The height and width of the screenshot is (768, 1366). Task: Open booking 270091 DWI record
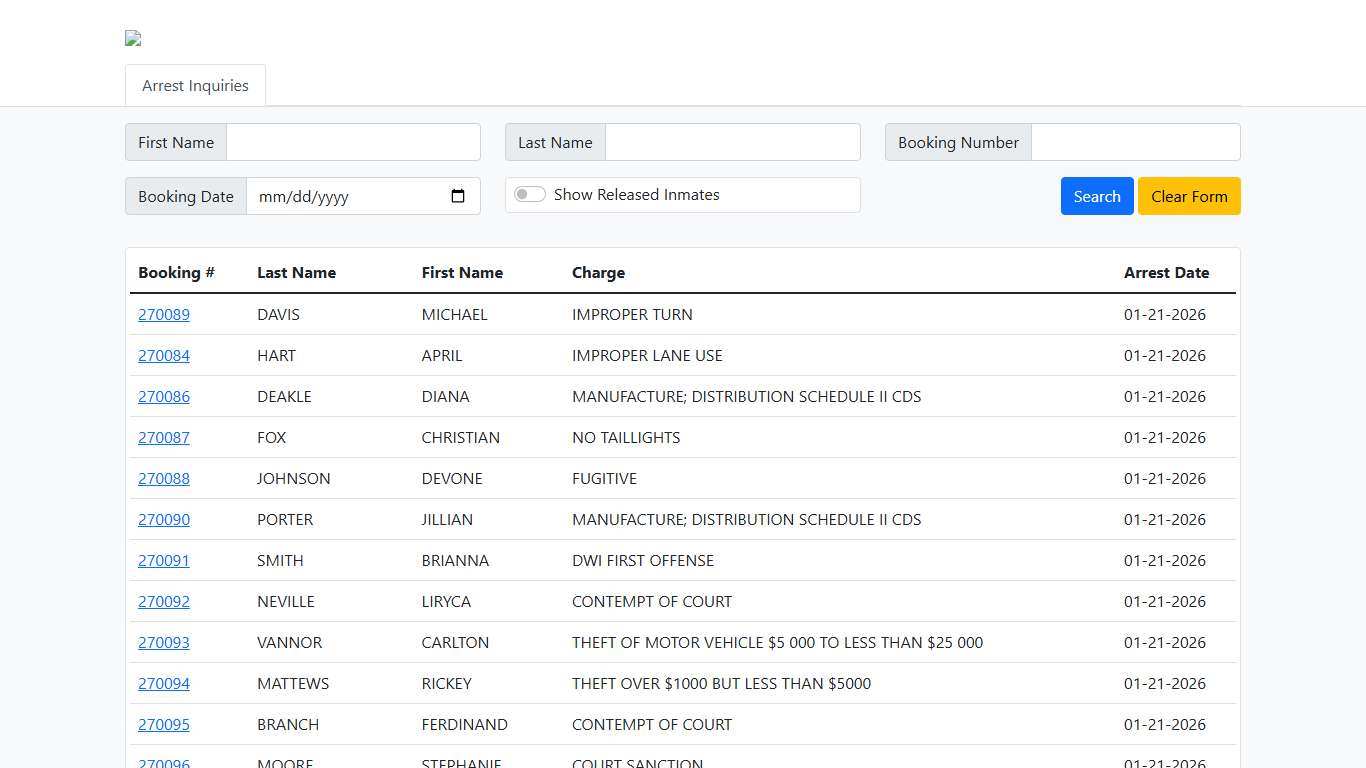click(x=164, y=561)
